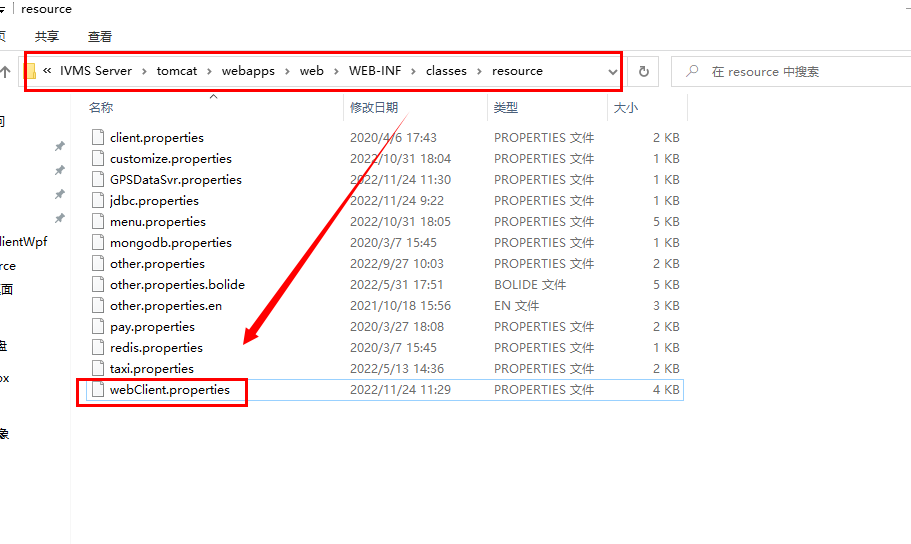The height and width of the screenshot is (544, 911).
Task: Click the up-directory arrow
Action: pyautogui.click(x=5, y=71)
